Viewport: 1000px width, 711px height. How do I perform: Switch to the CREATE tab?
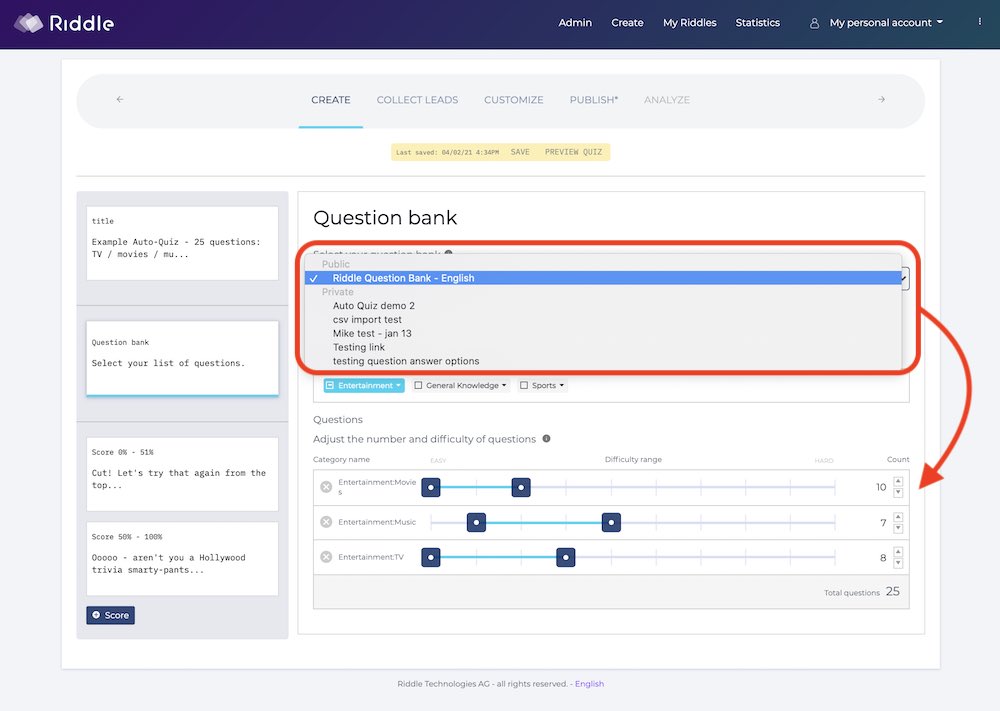coord(330,100)
